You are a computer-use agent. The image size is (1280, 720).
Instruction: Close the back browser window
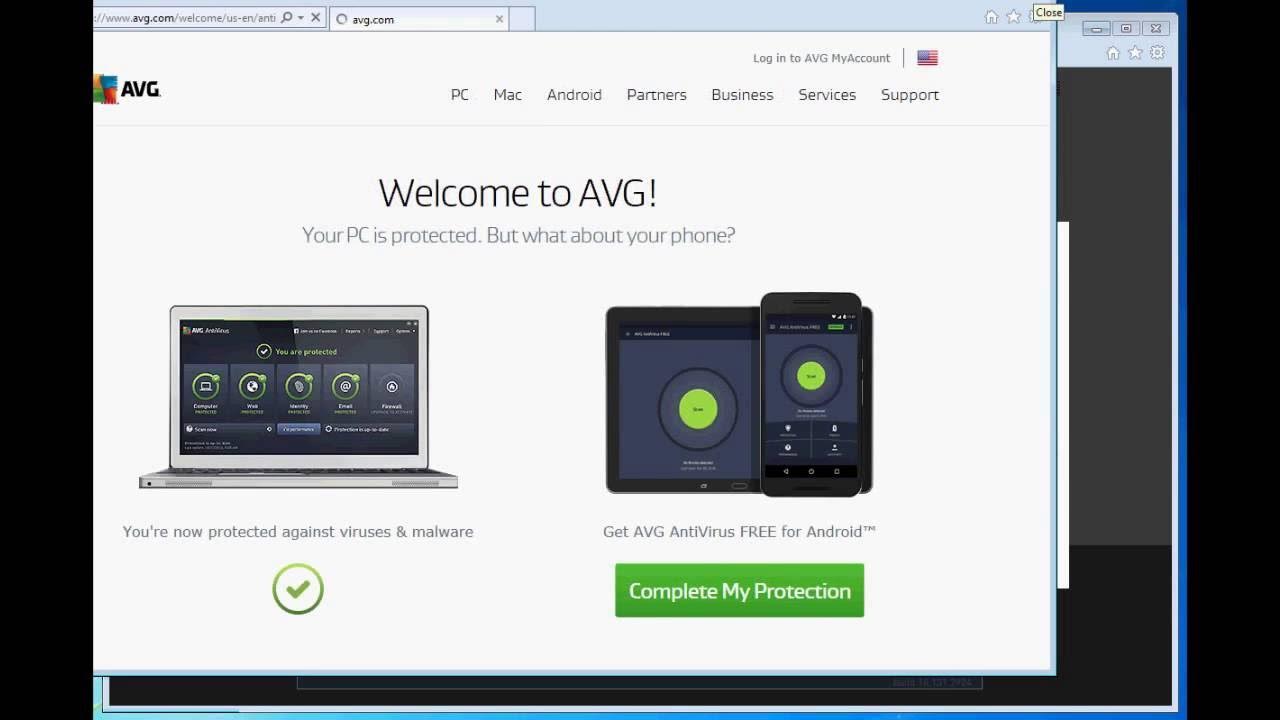pyautogui.click(x=1156, y=29)
